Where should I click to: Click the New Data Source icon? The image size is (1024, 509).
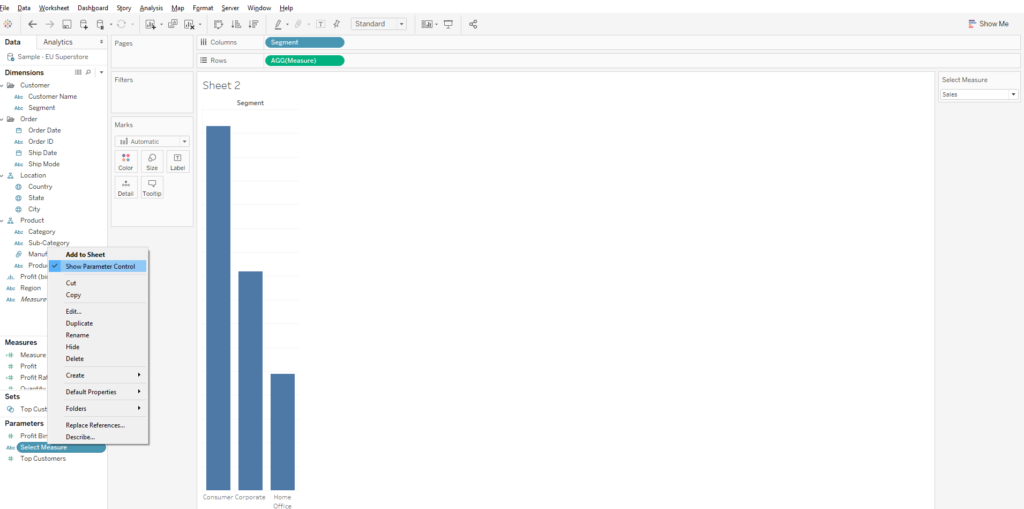[x=84, y=24]
